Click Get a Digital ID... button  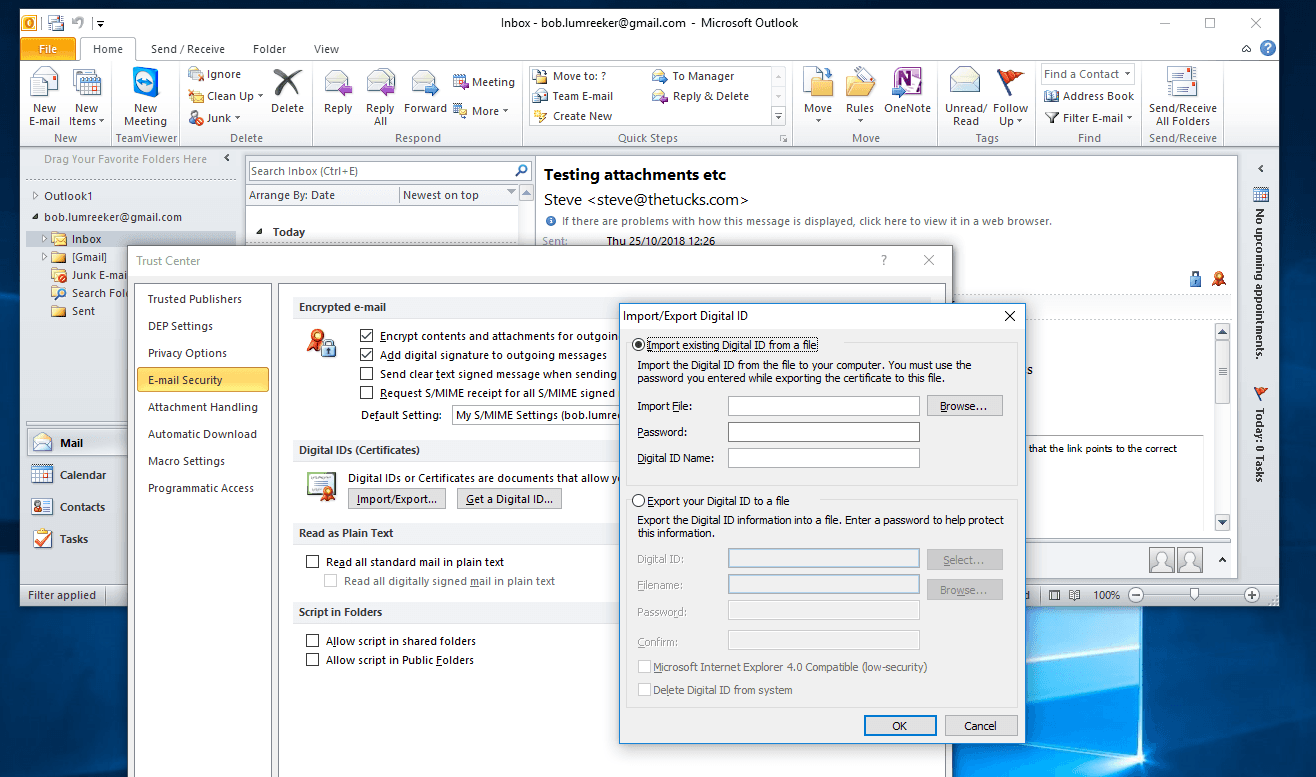pyautogui.click(x=509, y=499)
